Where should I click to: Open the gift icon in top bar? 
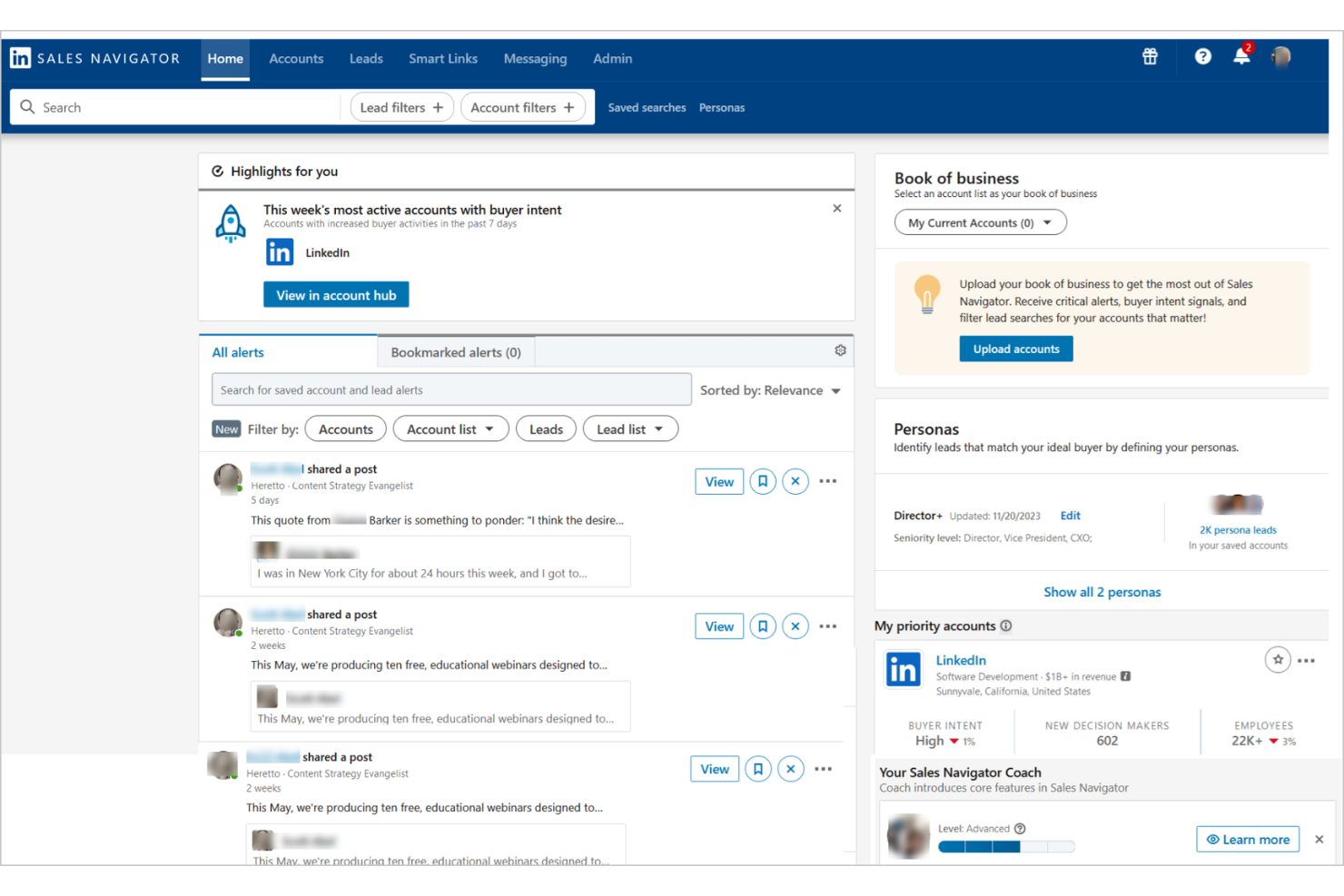click(1150, 56)
